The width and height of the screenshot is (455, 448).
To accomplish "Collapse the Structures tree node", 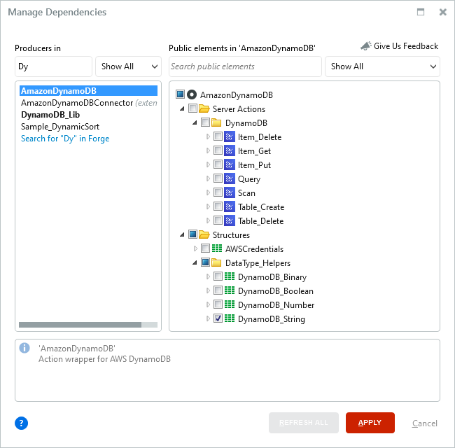I will 182,235.
